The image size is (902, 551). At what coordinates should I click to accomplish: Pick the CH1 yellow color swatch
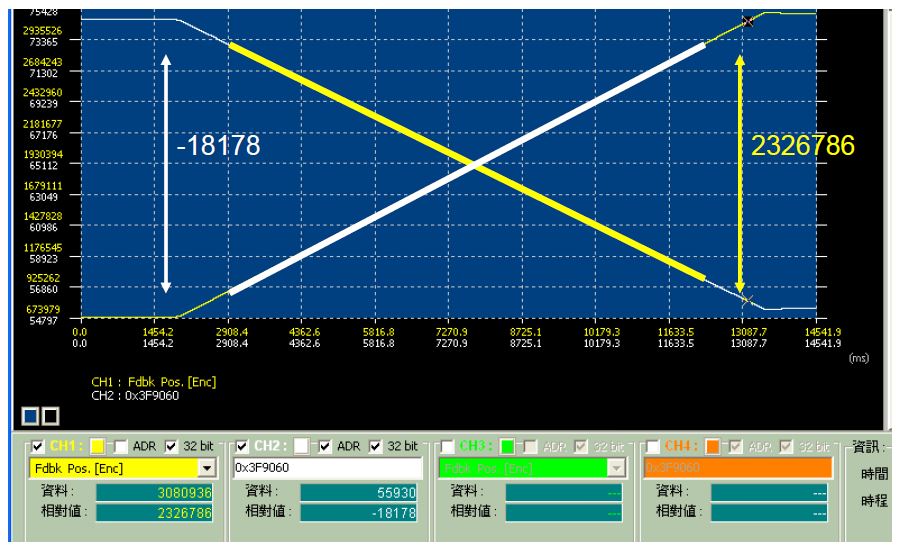98,445
